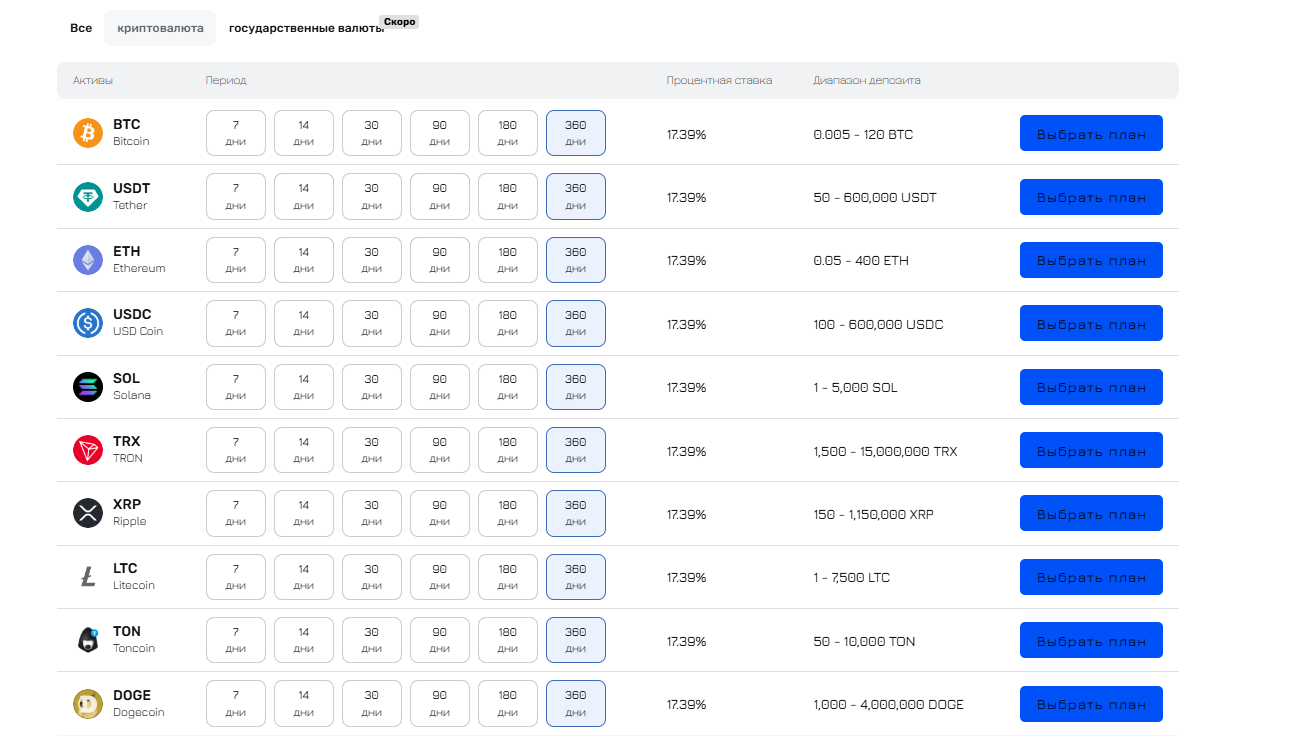Choose a plan for ETH
This screenshot has height=740, width=1315.
[x=1091, y=260]
